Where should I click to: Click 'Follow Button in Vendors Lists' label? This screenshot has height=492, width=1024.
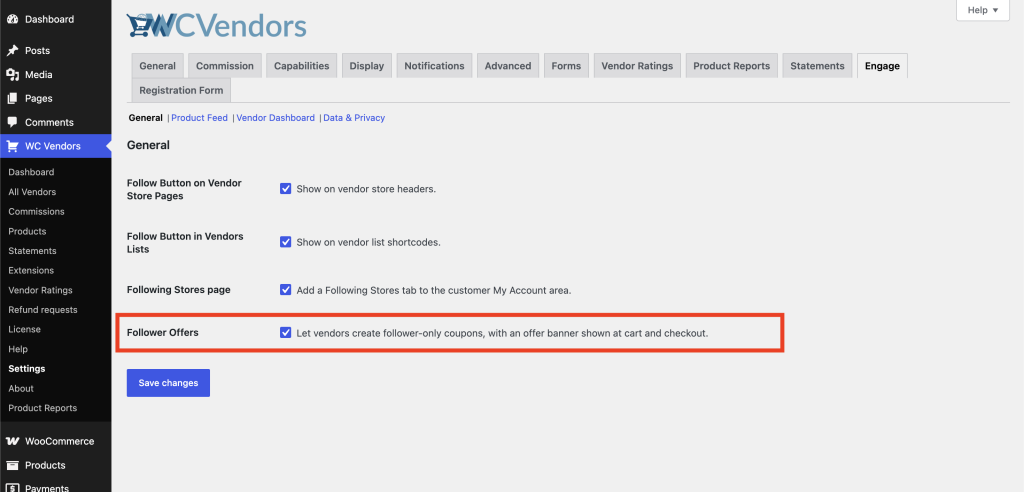click(x=185, y=242)
